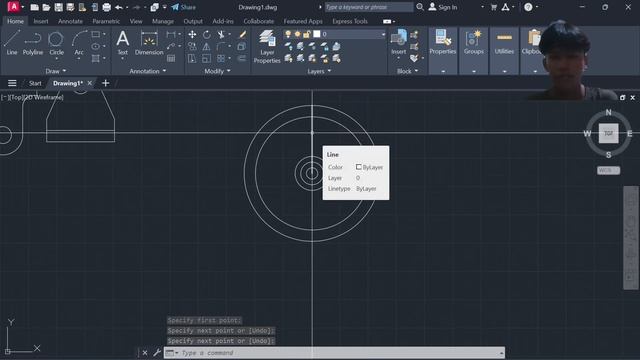Switch to the Insert ribbon tab
Screen dimensions: 640x360
[x=41, y=21]
